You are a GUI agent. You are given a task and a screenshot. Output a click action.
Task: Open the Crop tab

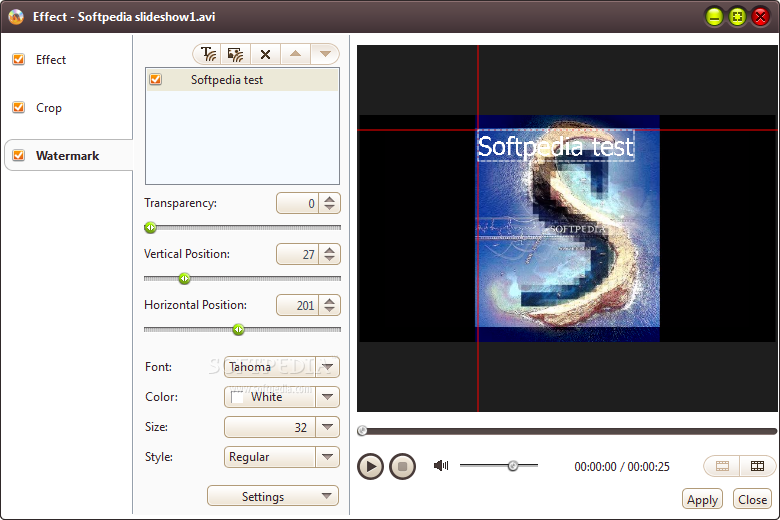[49, 108]
